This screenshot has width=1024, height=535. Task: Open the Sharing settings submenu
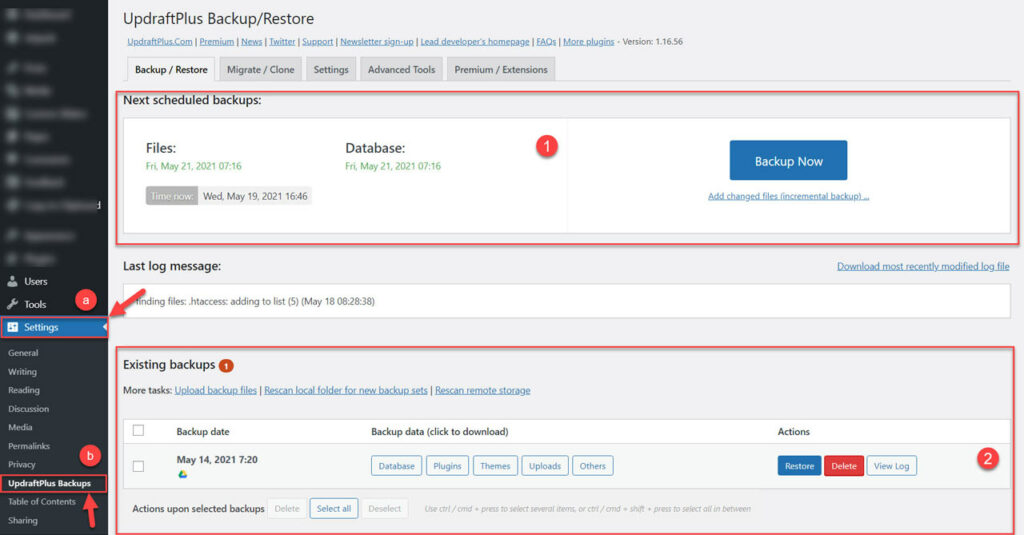(x=23, y=521)
